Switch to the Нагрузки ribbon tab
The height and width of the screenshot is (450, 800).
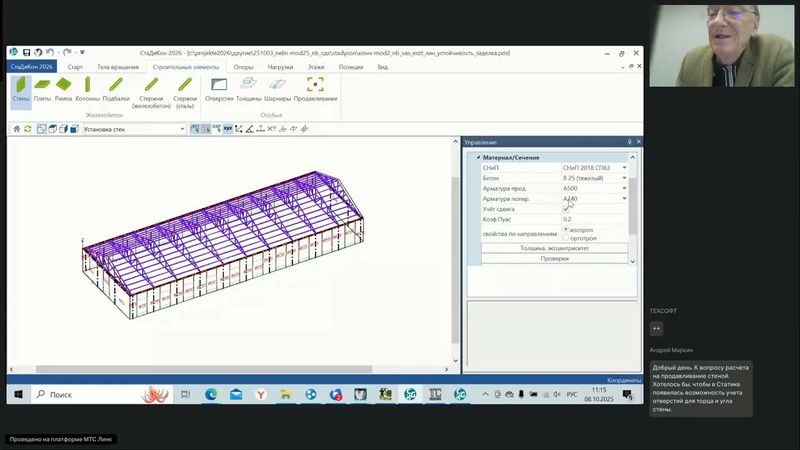(x=280, y=67)
